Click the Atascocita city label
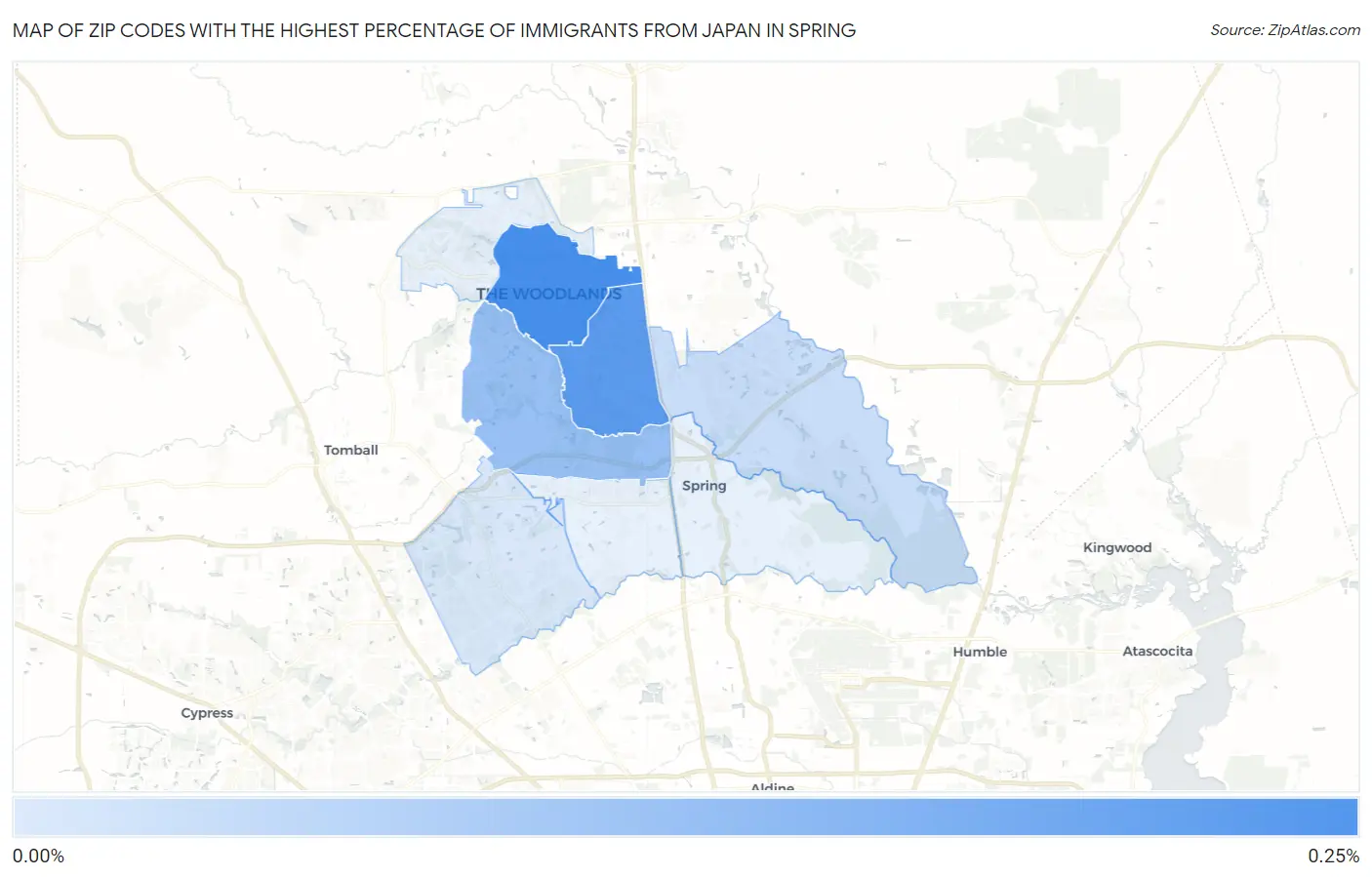The width and height of the screenshot is (1372, 877). [1157, 651]
